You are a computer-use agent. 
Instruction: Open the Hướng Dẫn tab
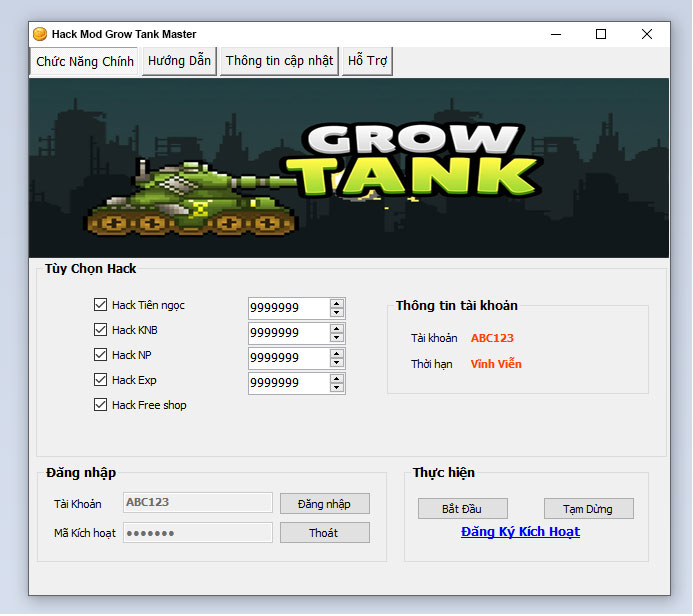(179, 61)
